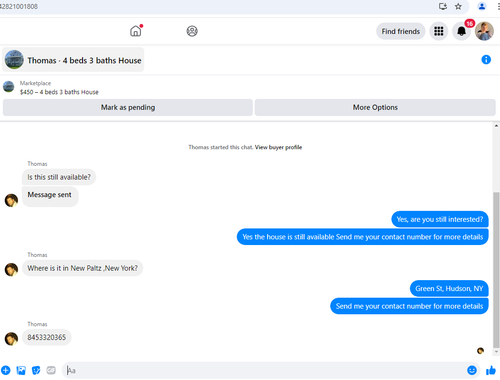Screen dimensions: 500x380
Task: Open the Chrome profile icon
Action: pyautogui.click(x=482, y=6)
